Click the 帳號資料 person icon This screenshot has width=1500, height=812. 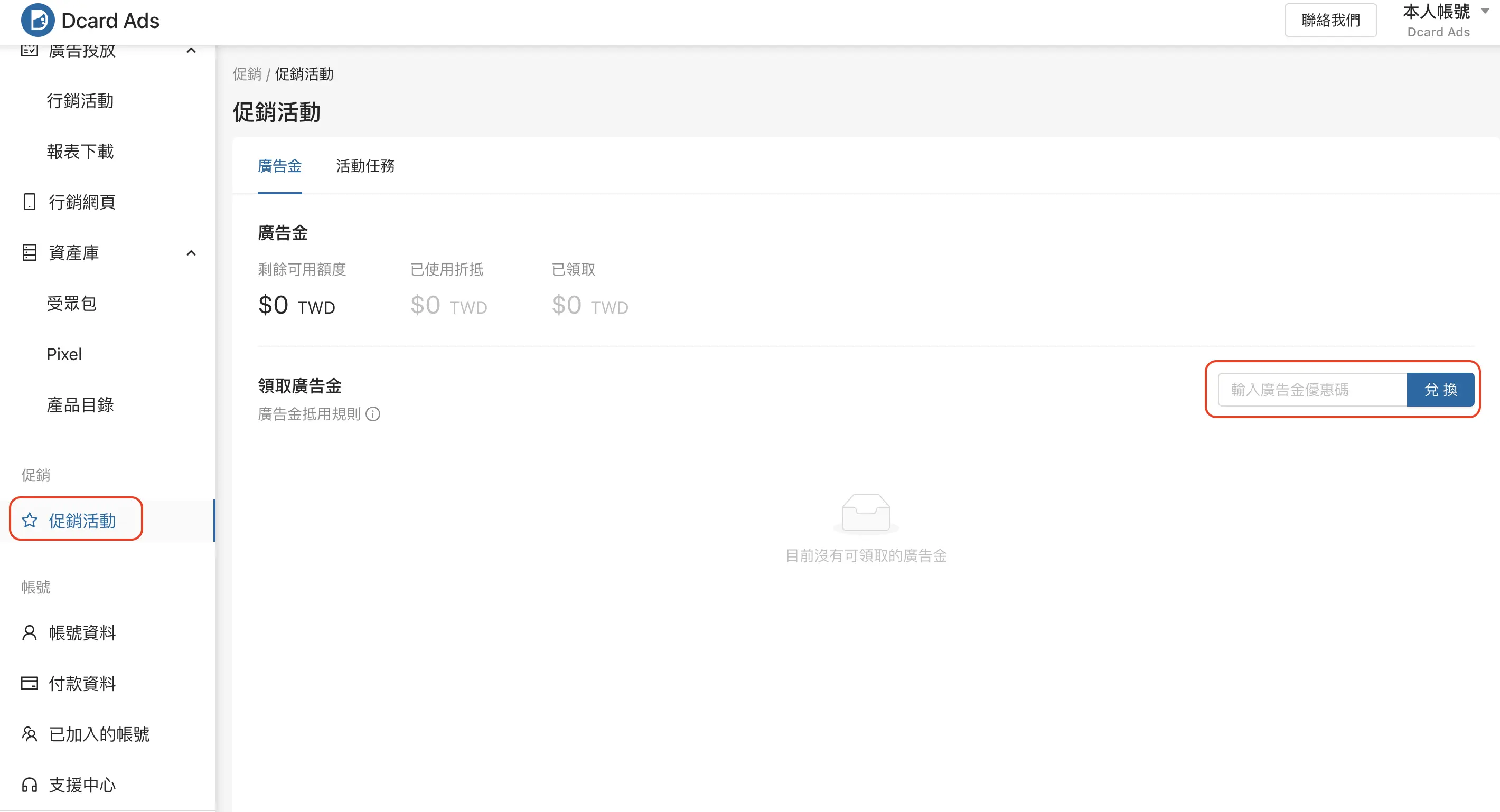29,632
